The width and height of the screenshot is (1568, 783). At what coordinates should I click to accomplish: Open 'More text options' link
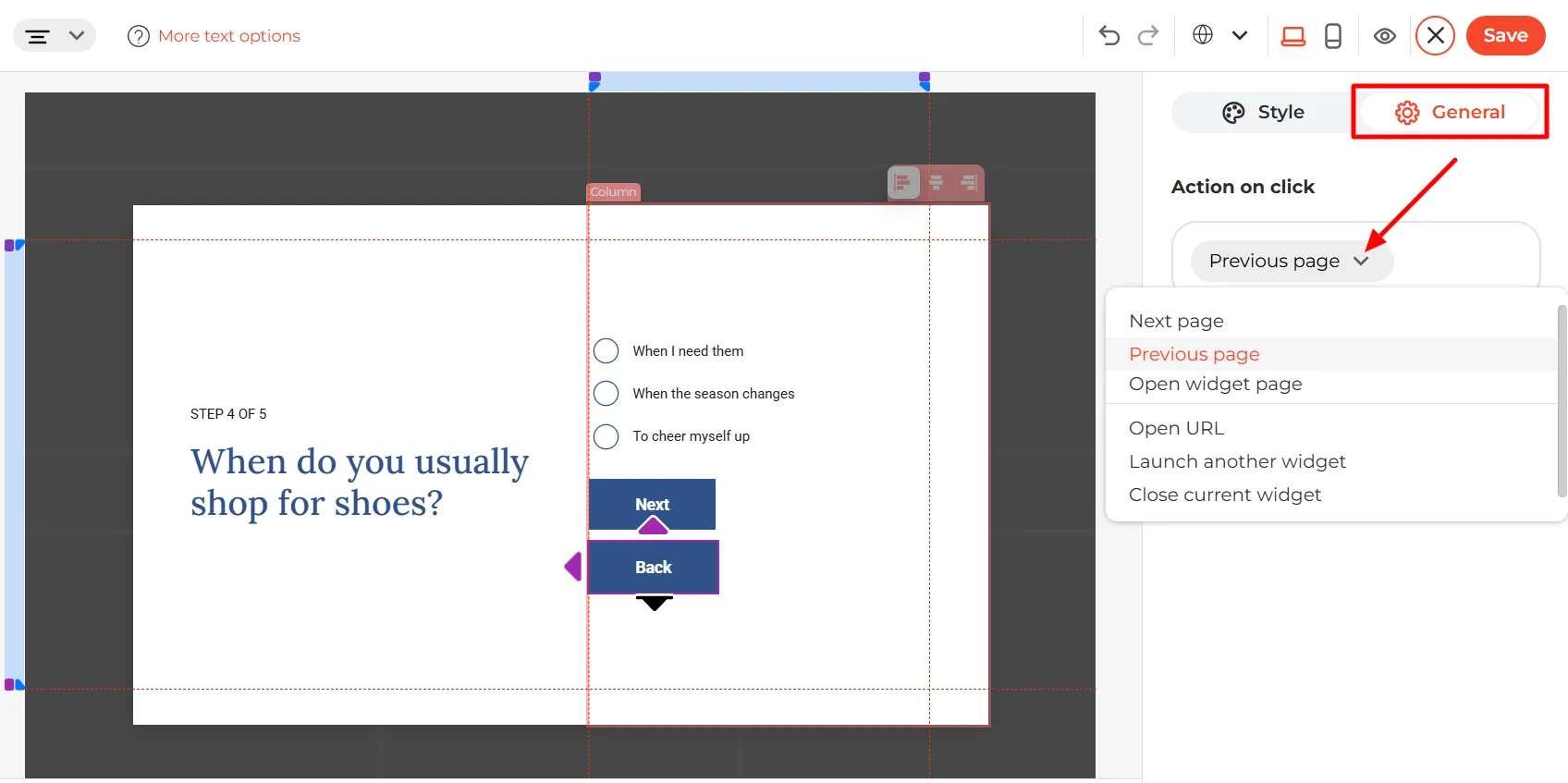click(229, 36)
